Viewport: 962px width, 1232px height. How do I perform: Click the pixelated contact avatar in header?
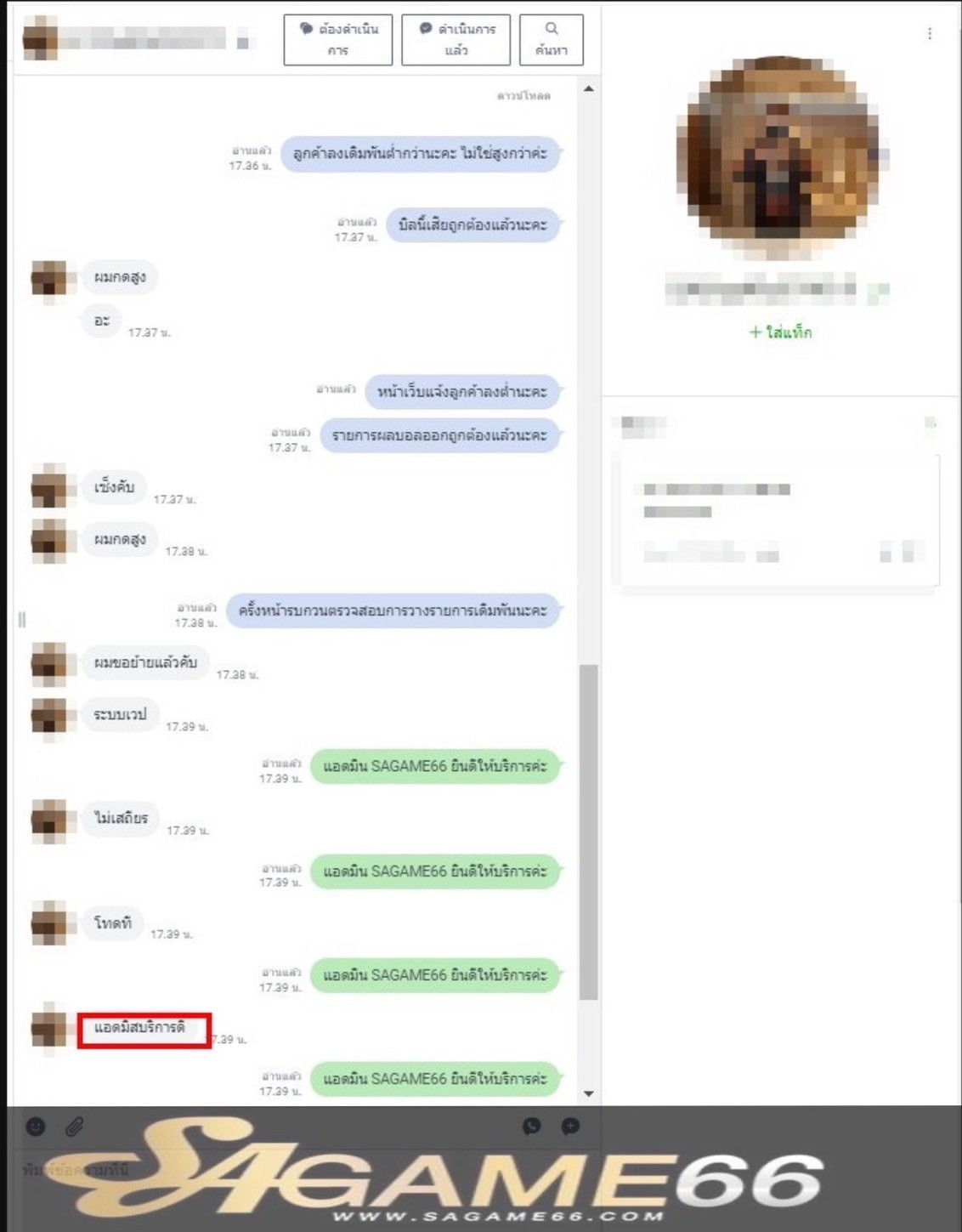[40, 39]
